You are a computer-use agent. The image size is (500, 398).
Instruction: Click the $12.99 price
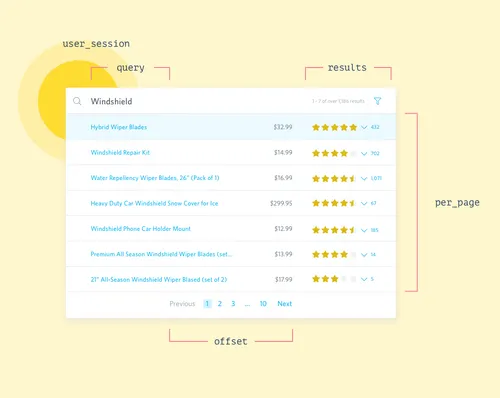click(283, 229)
